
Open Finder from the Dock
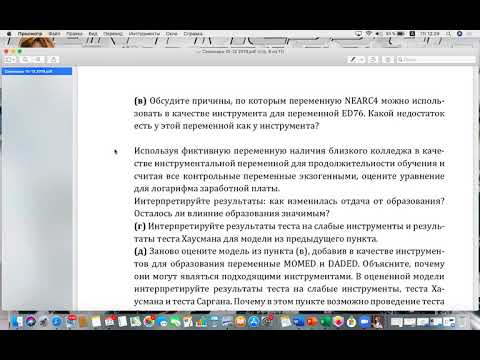17,321
